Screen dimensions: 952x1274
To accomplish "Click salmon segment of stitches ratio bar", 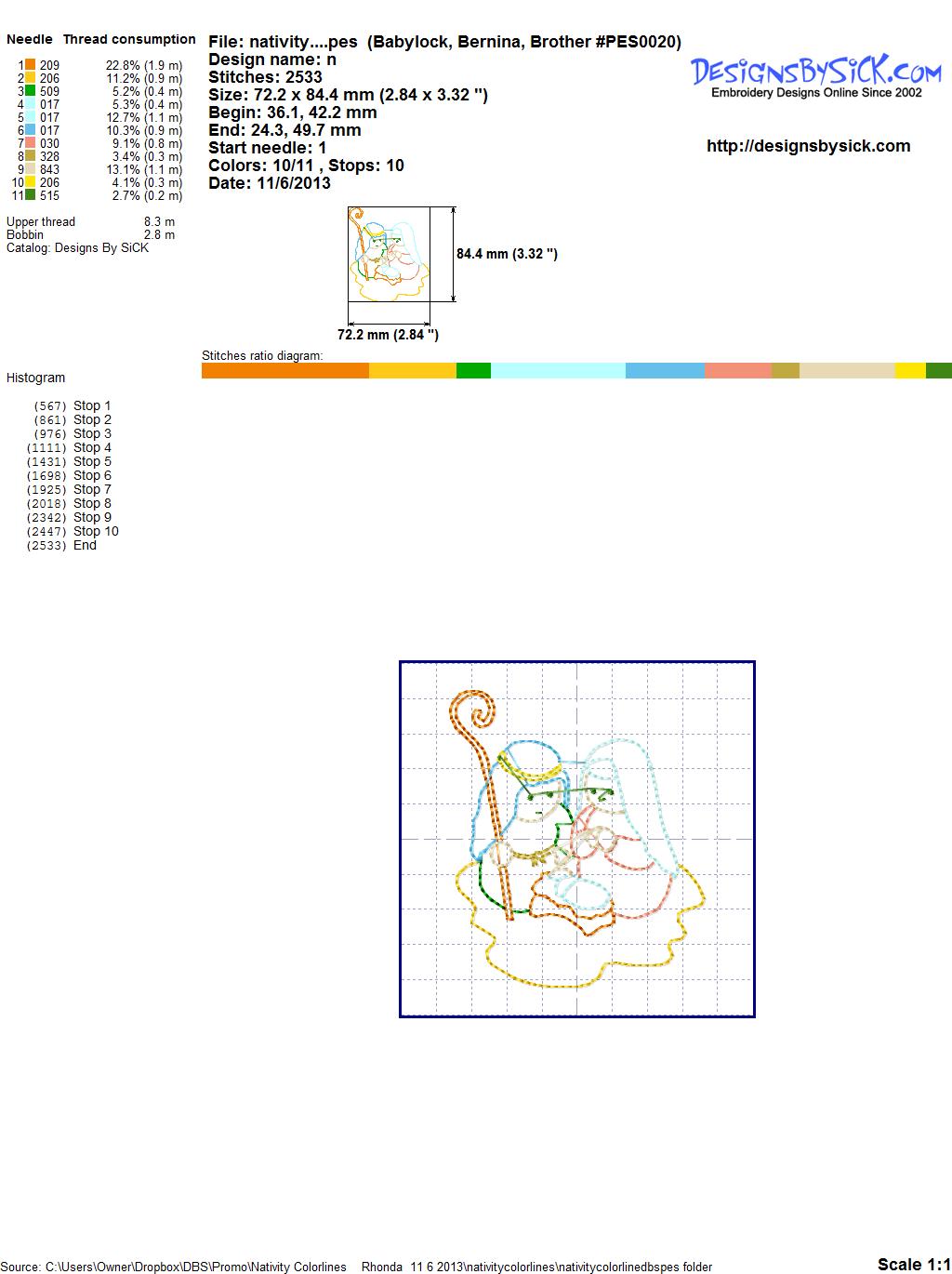I will coord(737,370).
